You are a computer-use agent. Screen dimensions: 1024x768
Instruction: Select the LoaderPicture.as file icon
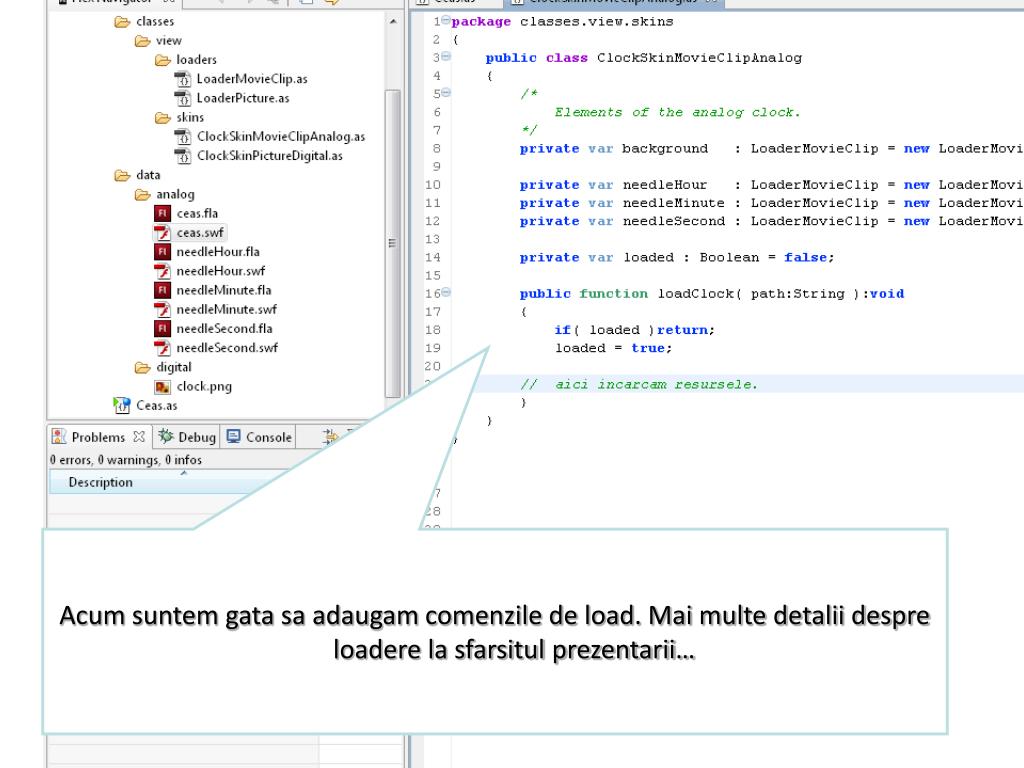(x=183, y=99)
